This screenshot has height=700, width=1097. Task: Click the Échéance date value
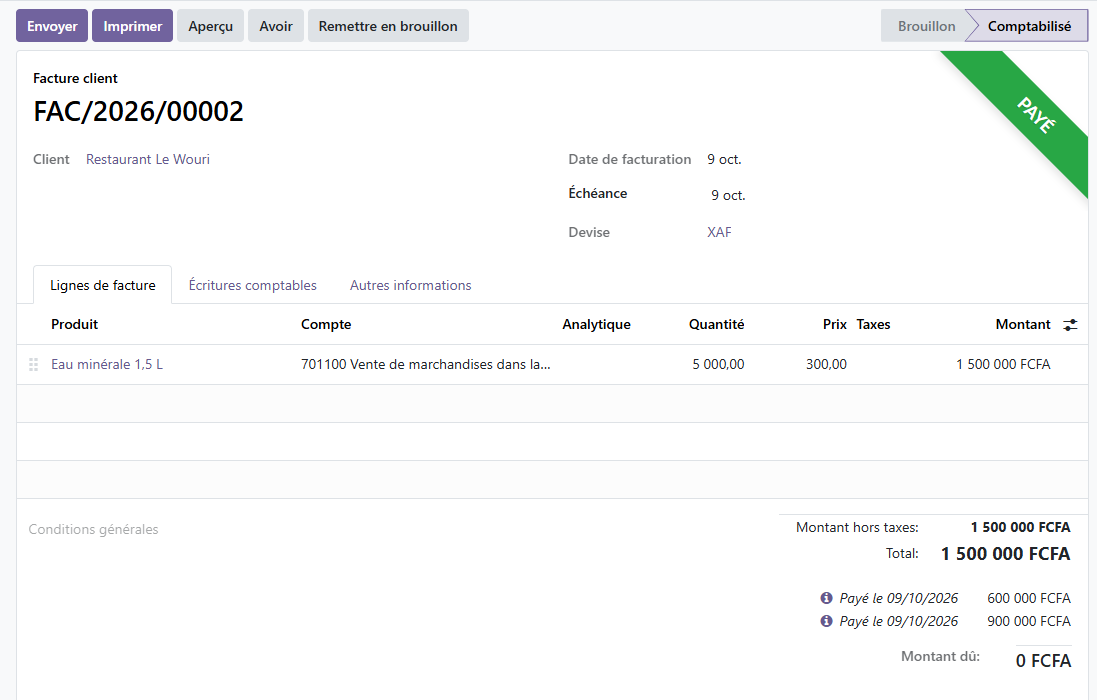(728, 195)
